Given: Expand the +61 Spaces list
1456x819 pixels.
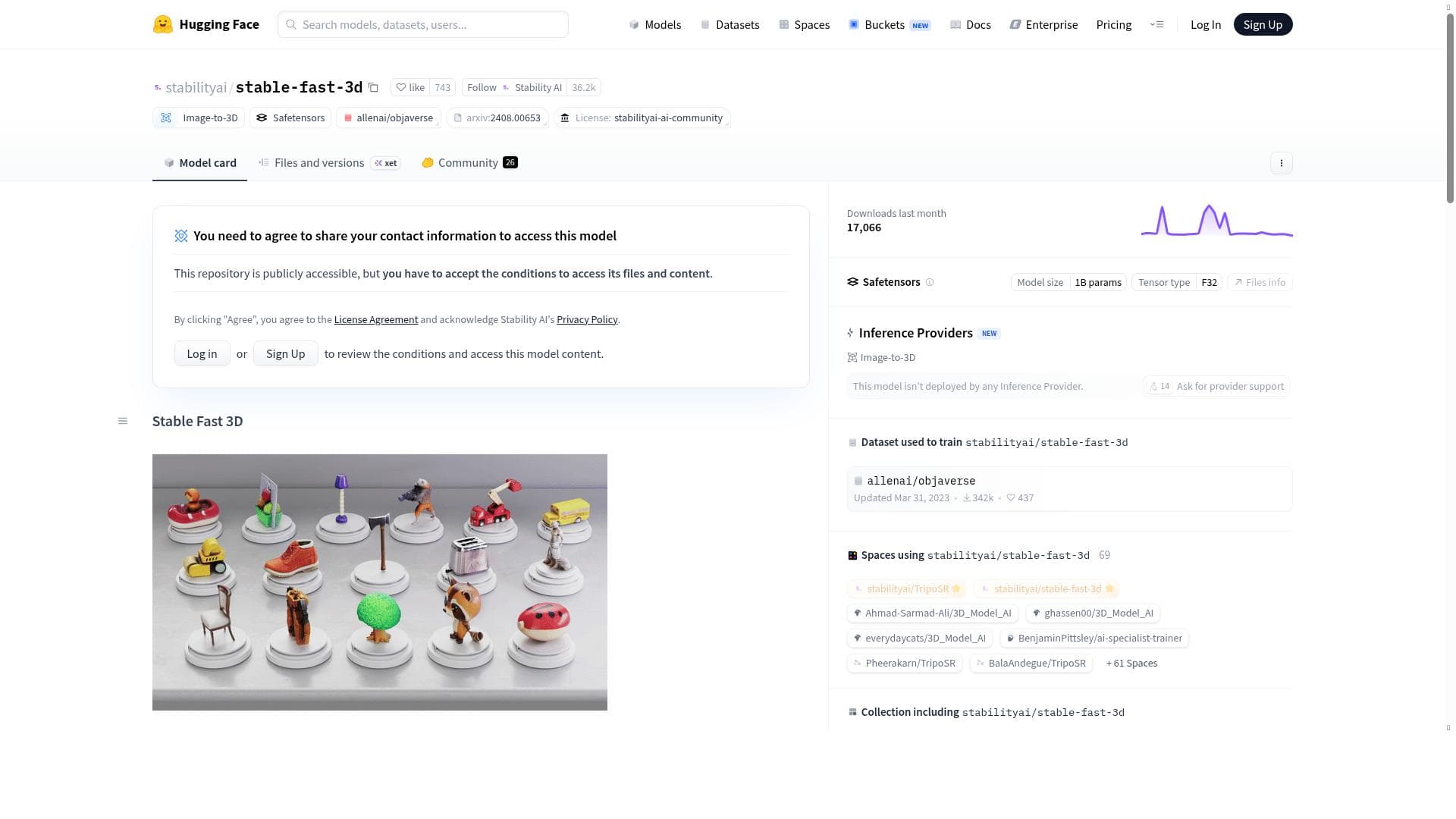Looking at the screenshot, I should coord(1131,663).
